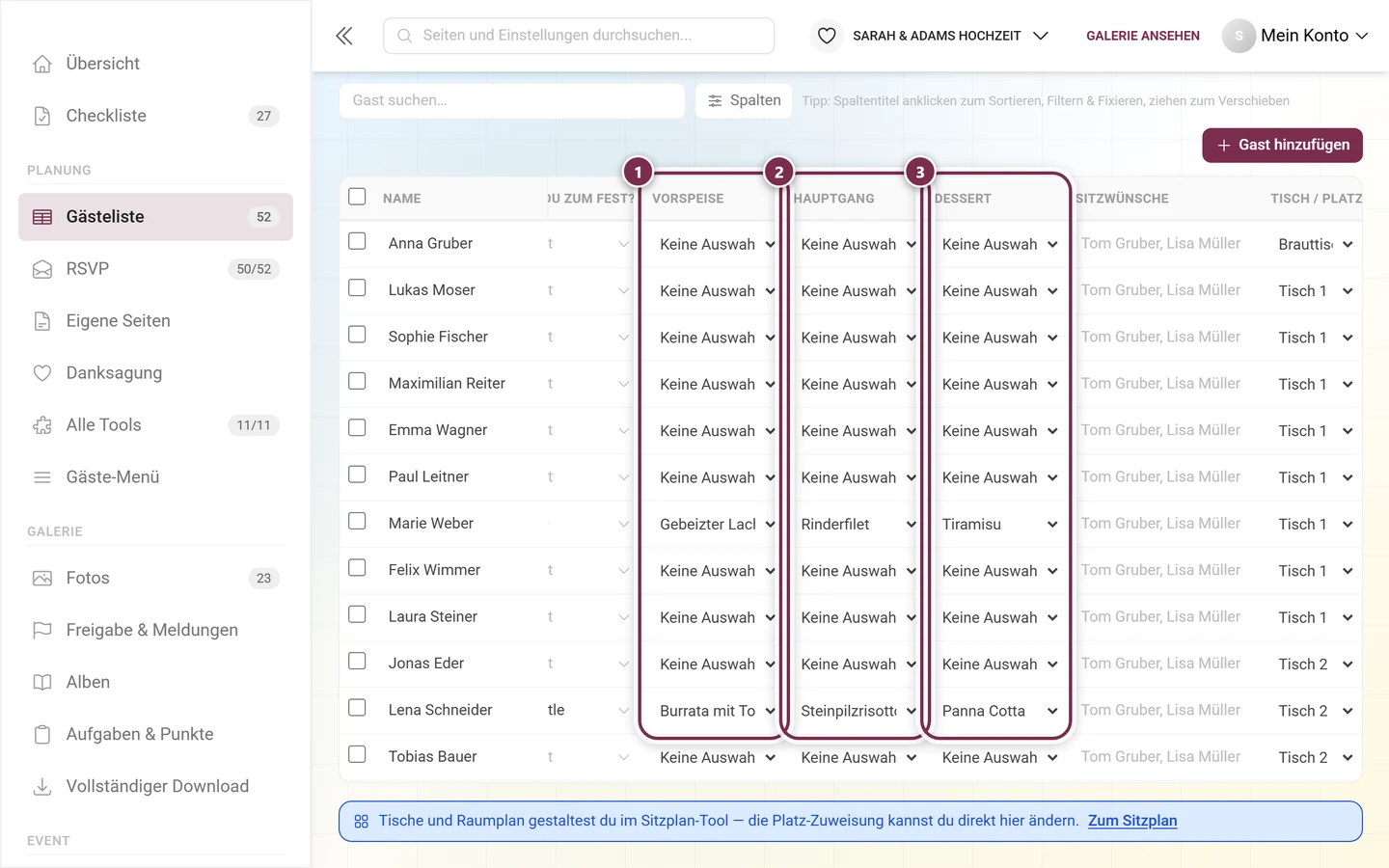Screen dimensions: 1389x868
Task: Sort by the Vorspeise column header
Action: pos(688,199)
